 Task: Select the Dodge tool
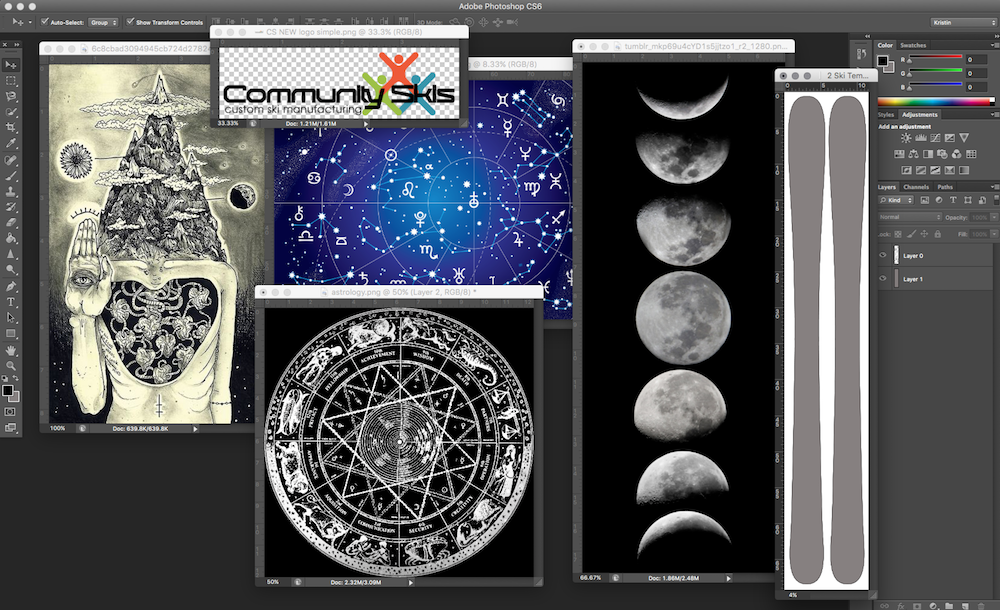tap(11, 270)
